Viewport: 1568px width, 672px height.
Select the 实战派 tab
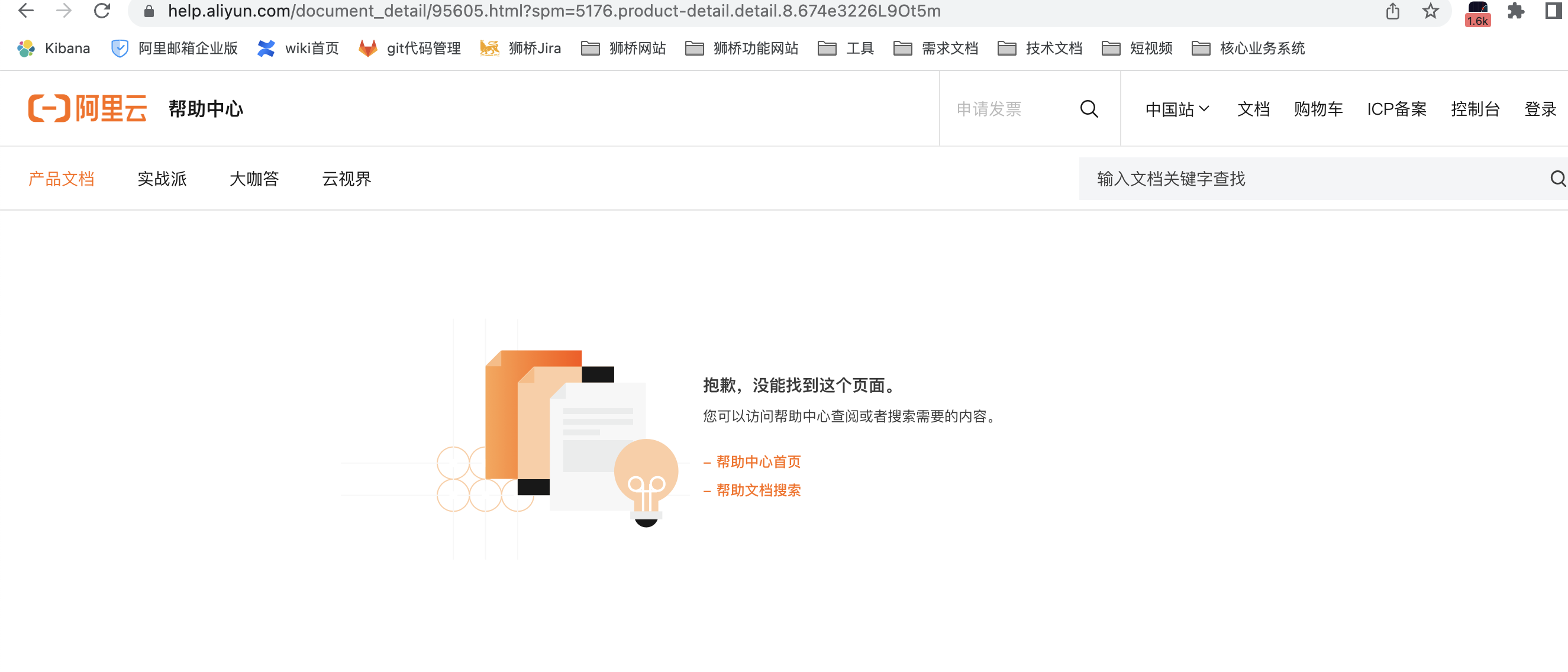(162, 178)
